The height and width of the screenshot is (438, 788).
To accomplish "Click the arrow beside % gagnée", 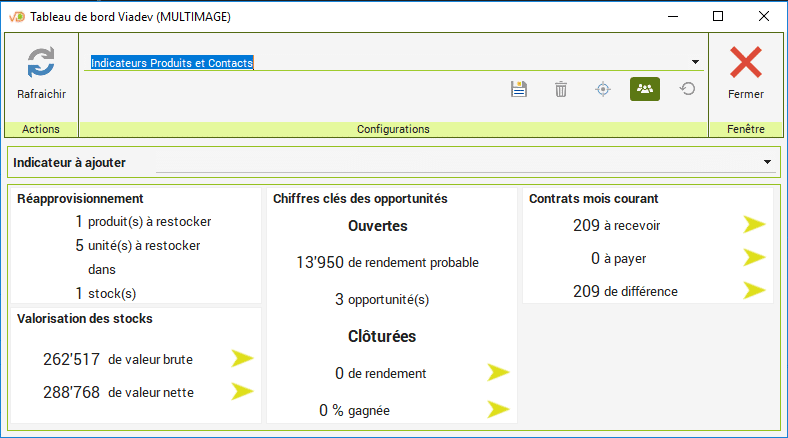I will (498, 409).
